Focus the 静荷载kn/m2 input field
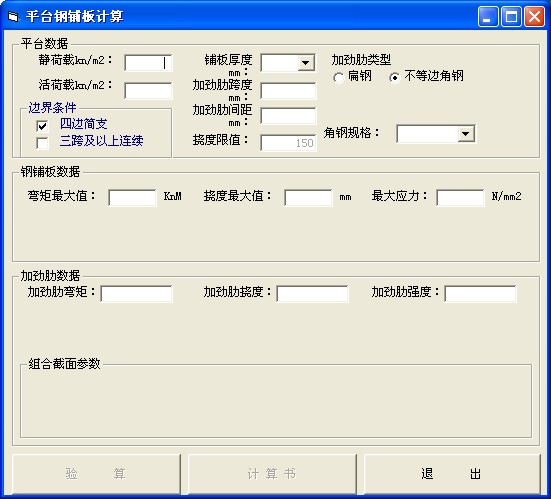Image resolution: width=551 pixels, height=499 pixels. pos(148,63)
